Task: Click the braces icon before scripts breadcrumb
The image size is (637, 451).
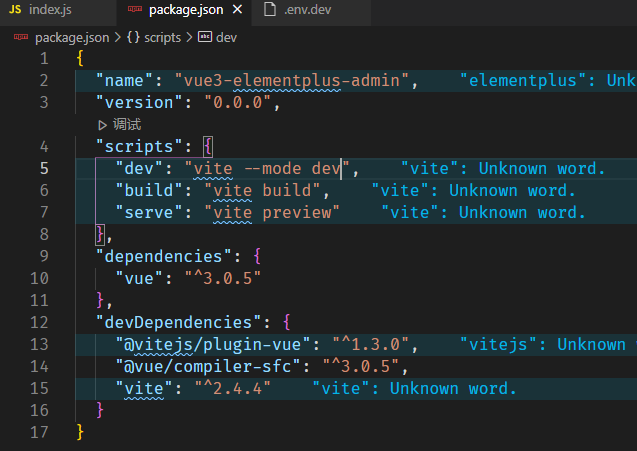Action: coord(133,37)
